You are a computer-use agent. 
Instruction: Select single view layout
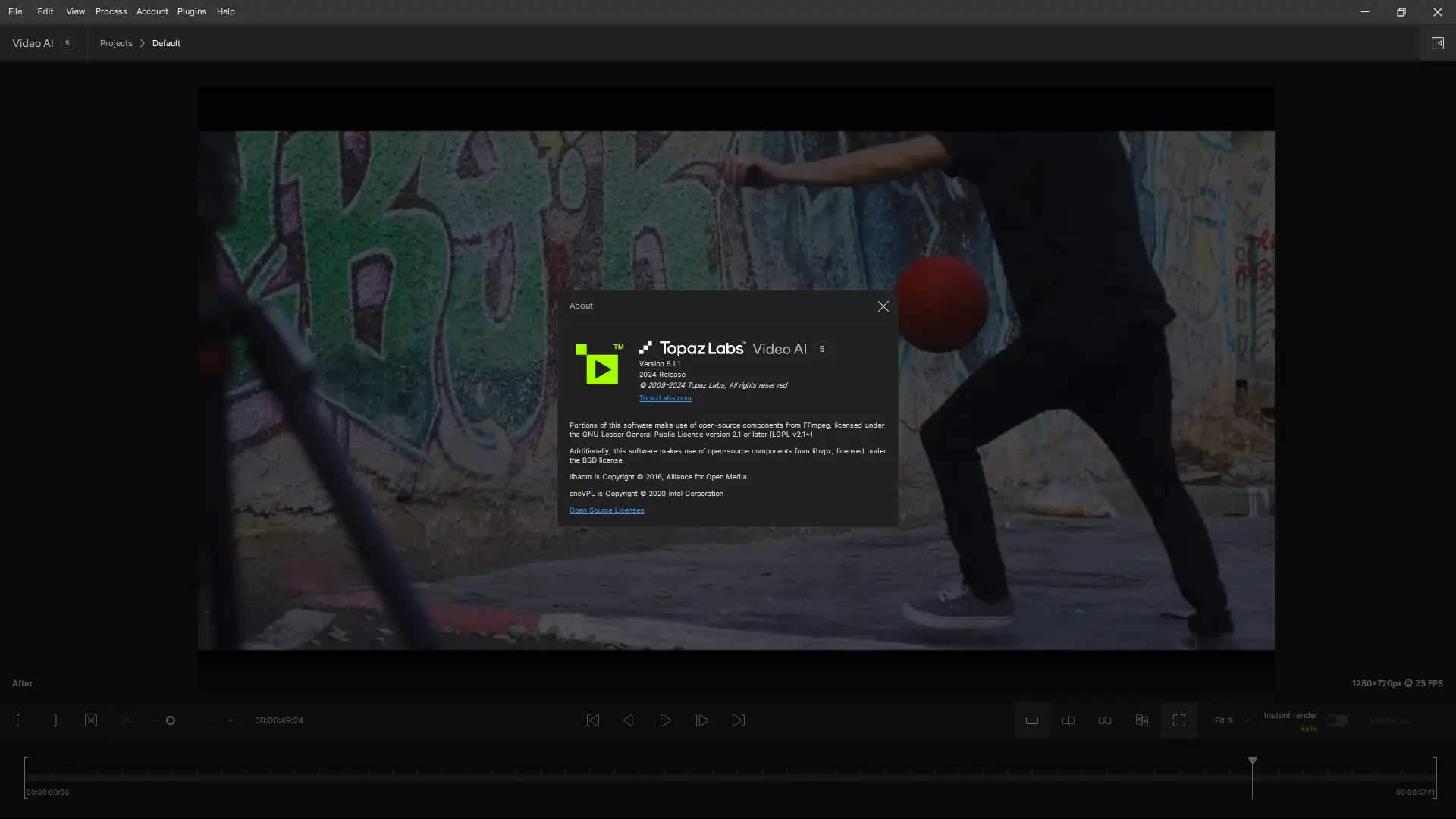click(x=1032, y=720)
